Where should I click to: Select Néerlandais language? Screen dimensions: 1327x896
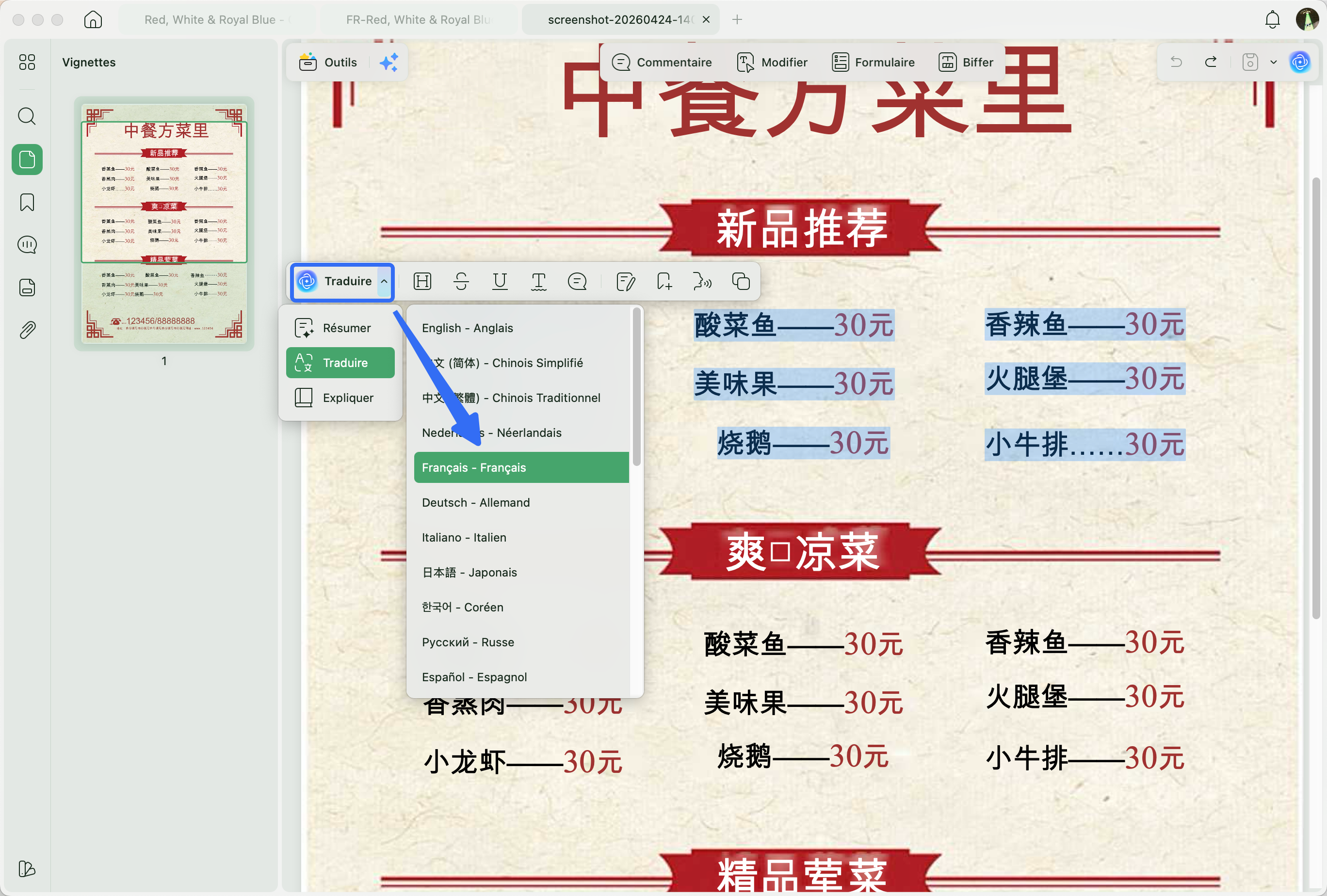coord(521,432)
